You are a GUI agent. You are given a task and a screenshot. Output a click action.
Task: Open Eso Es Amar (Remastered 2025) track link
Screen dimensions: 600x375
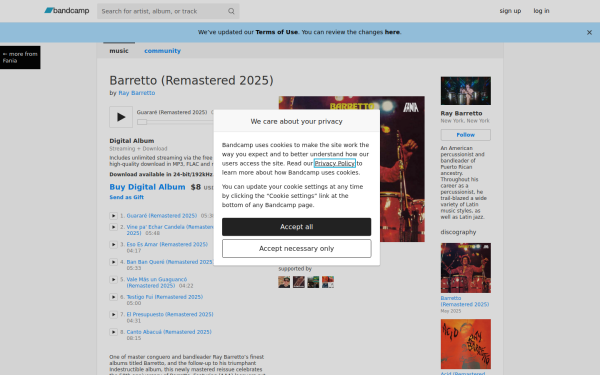(167, 245)
